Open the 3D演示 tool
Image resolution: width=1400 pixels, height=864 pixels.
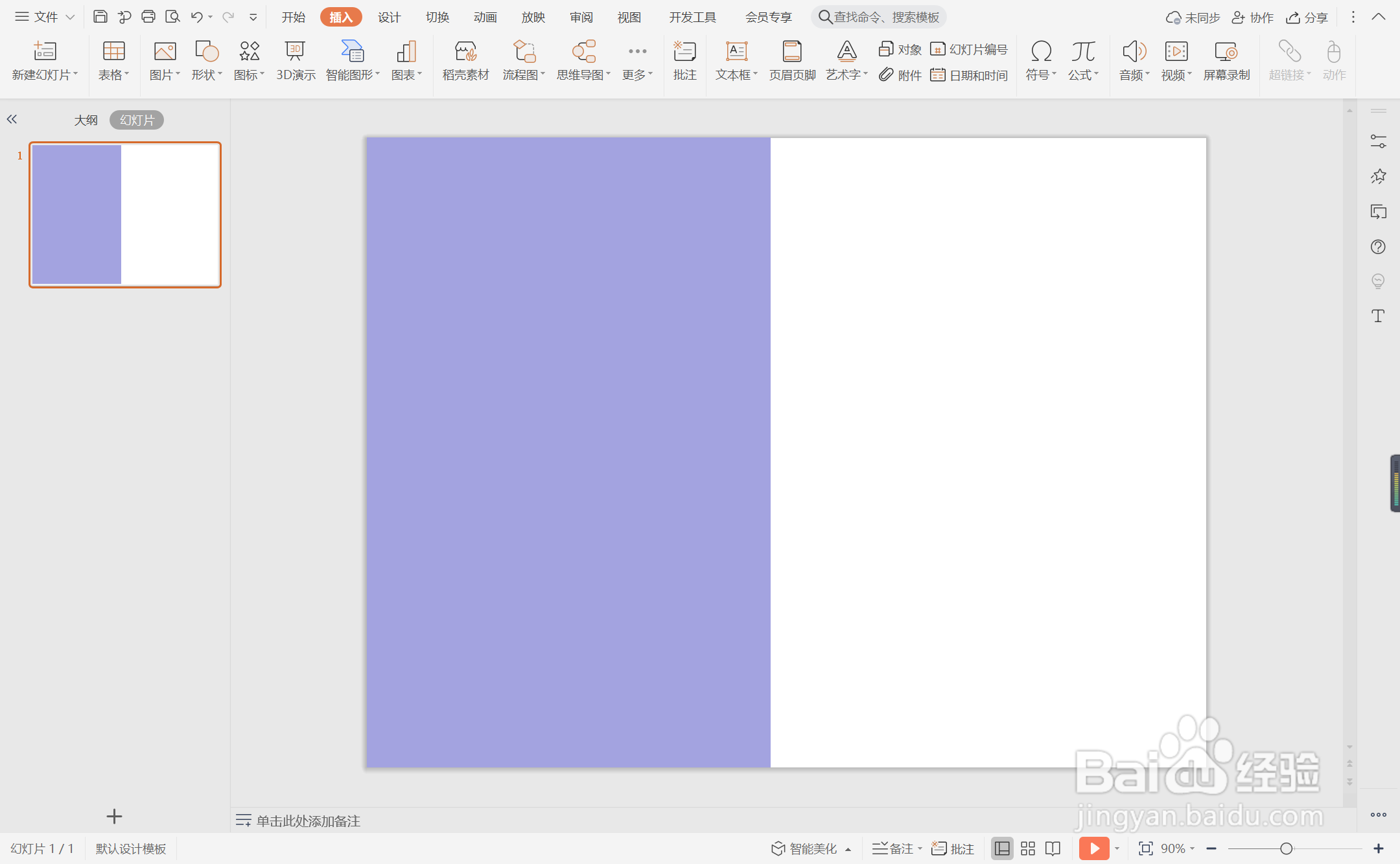(296, 61)
